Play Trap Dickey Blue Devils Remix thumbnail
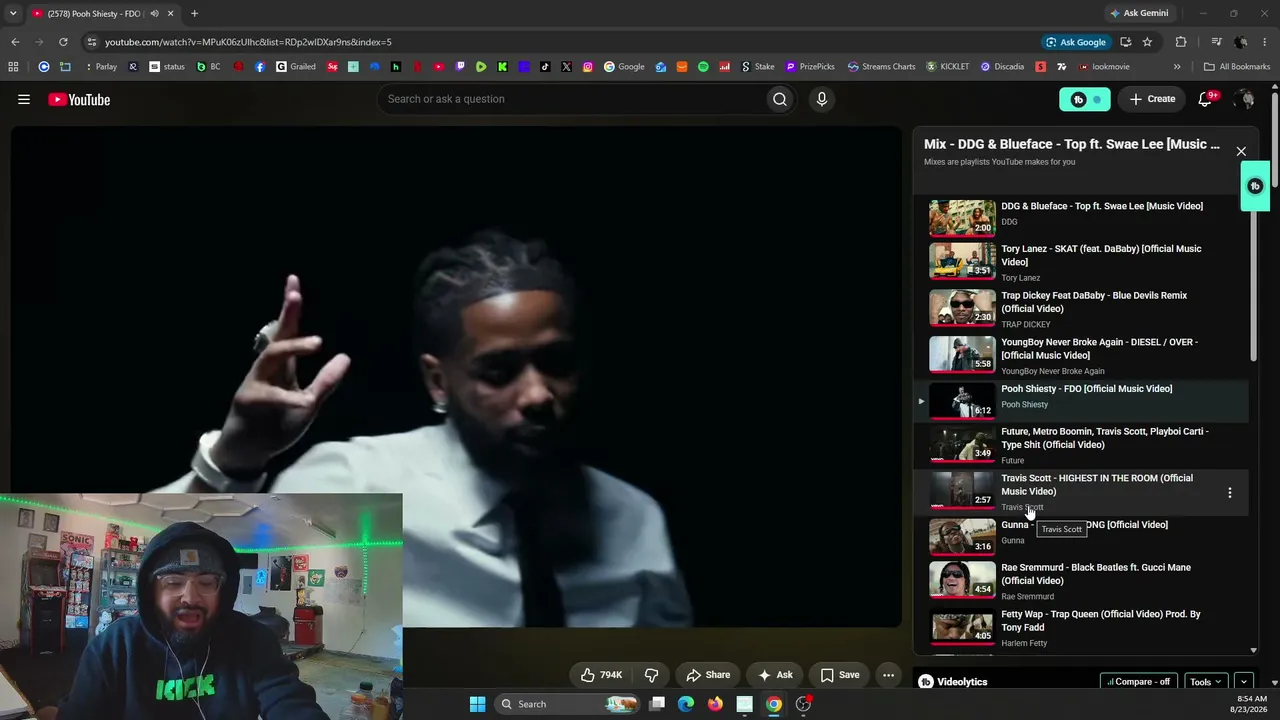Screen dimensions: 1280x720 click(962, 308)
